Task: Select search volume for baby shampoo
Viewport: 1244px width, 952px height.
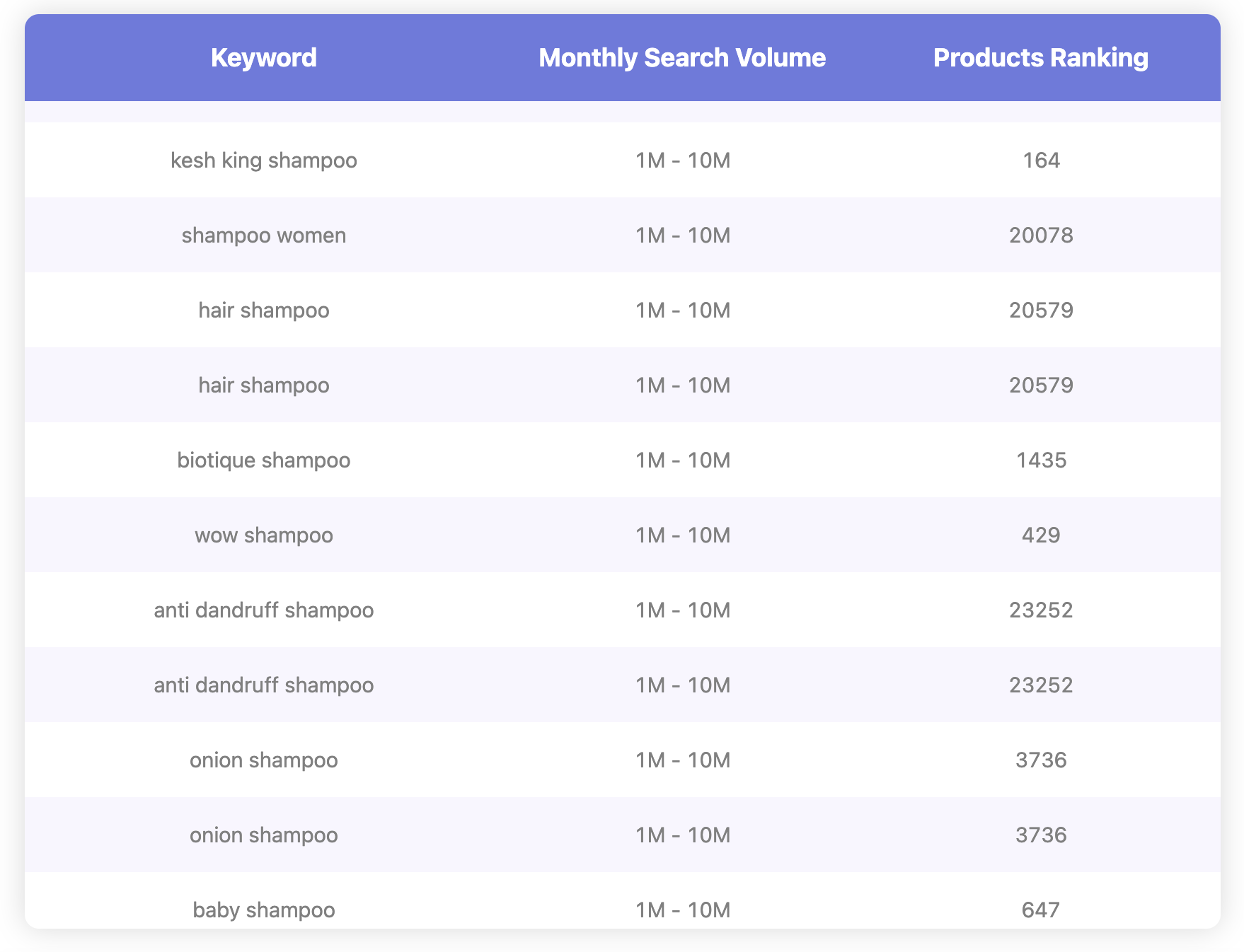Action: [x=682, y=910]
